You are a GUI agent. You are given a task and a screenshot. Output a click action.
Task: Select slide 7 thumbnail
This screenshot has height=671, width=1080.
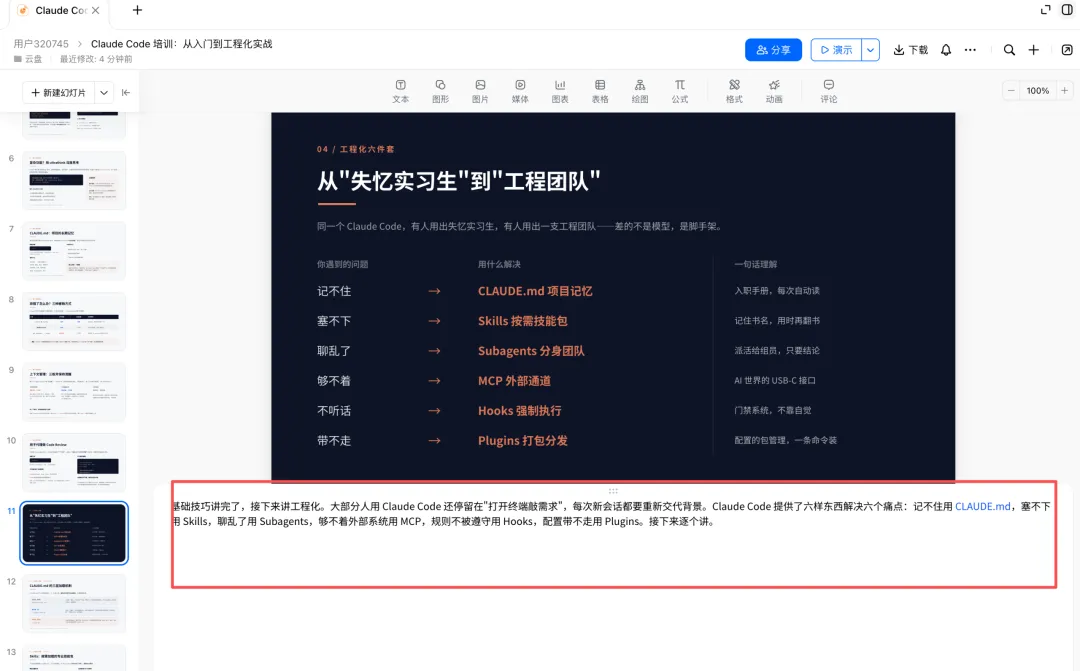pos(74,250)
